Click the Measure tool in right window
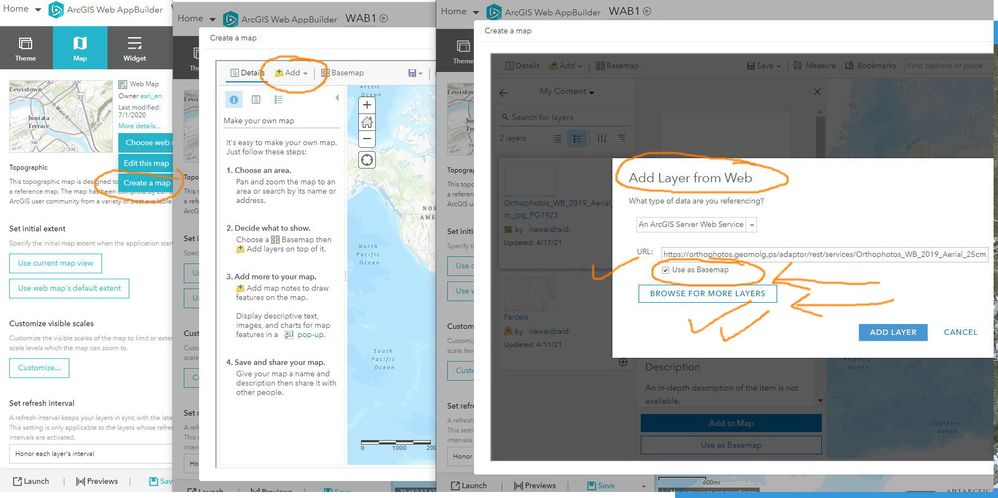This screenshot has width=998, height=498. [814, 66]
